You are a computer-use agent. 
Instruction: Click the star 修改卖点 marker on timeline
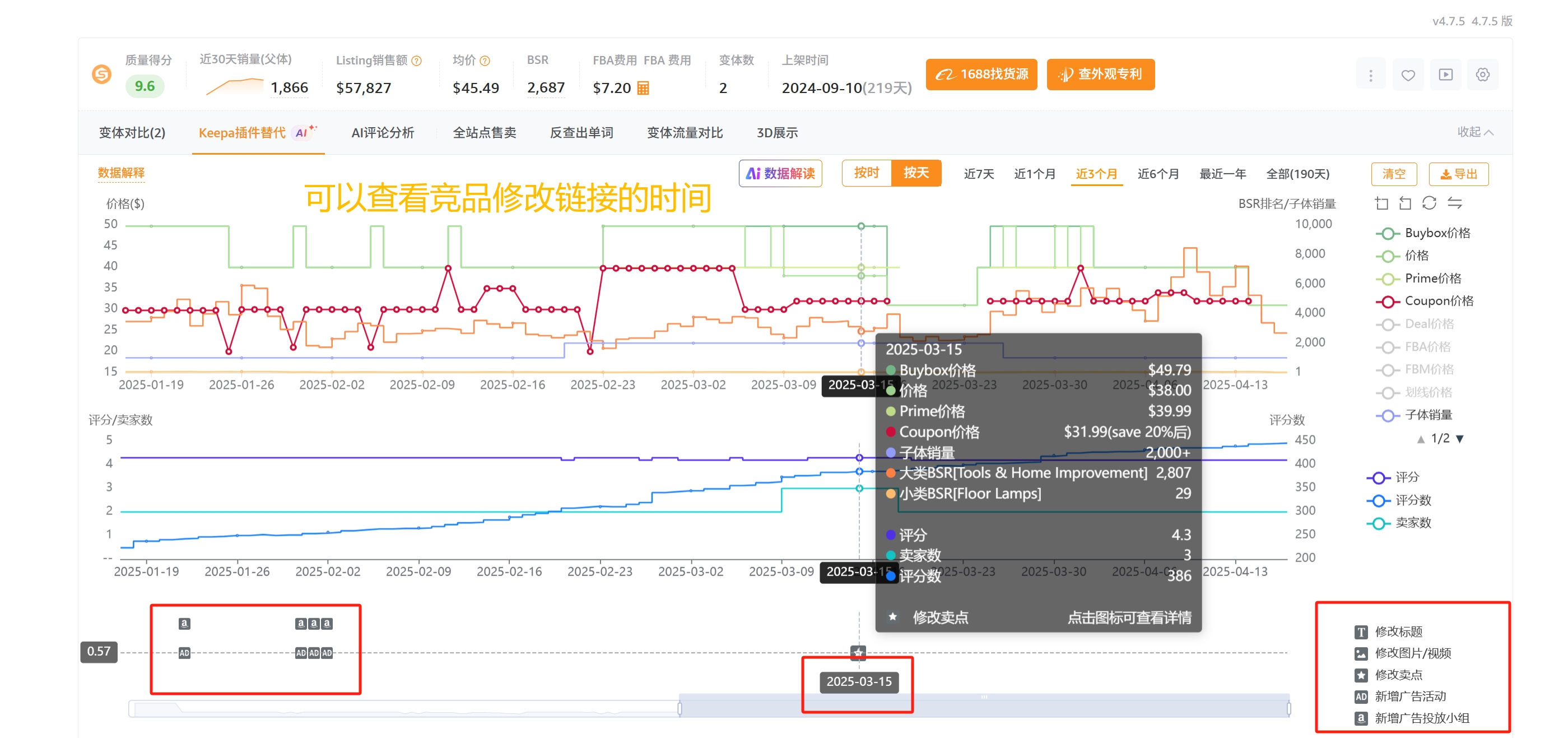pyautogui.click(x=858, y=652)
